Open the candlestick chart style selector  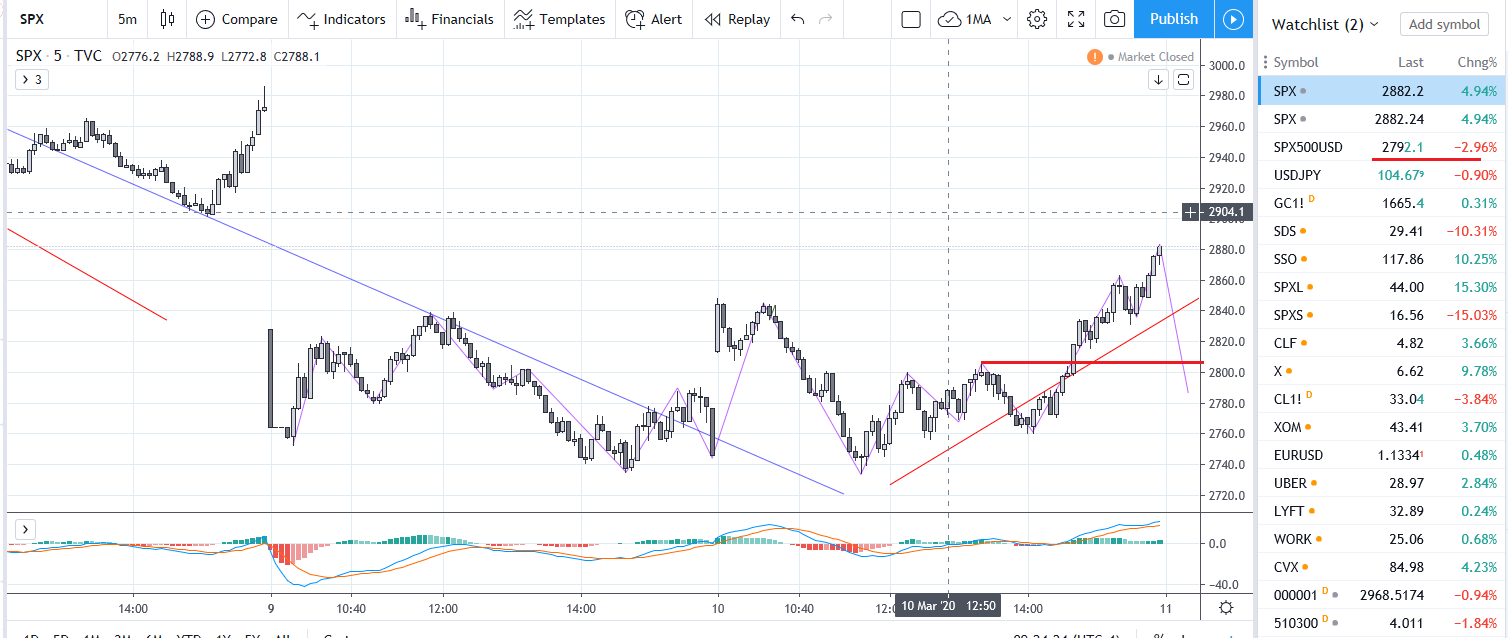point(167,19)
